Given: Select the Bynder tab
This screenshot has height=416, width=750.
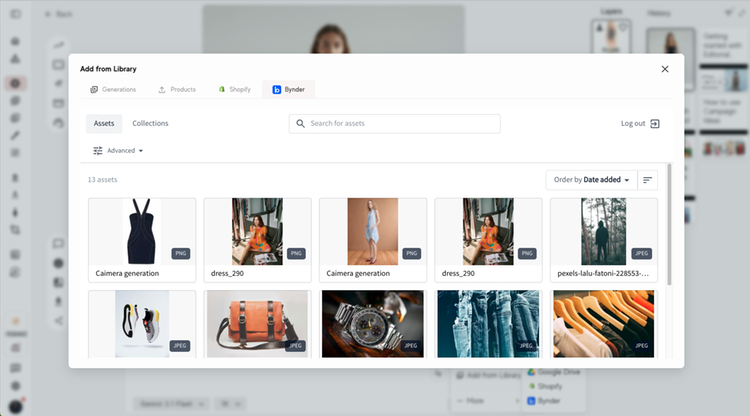Looking at the screenshot, I should click(x=288, y=89).
